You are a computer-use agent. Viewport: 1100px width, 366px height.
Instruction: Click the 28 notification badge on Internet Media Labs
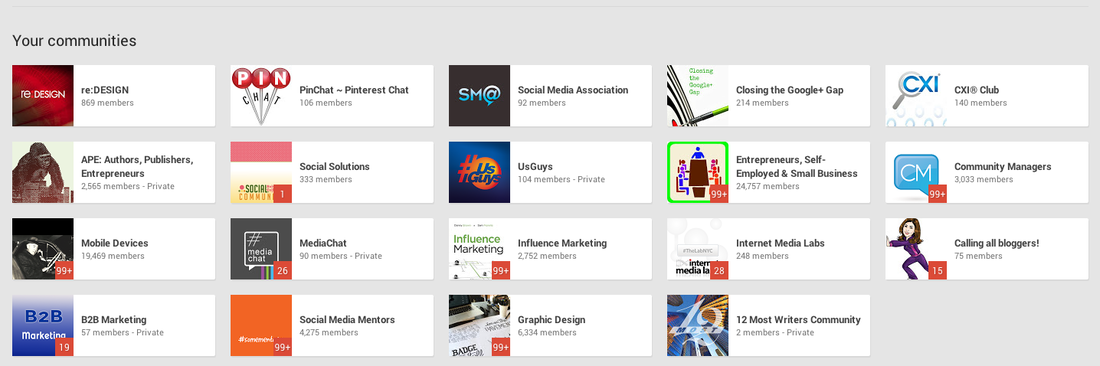pos(719,271)
